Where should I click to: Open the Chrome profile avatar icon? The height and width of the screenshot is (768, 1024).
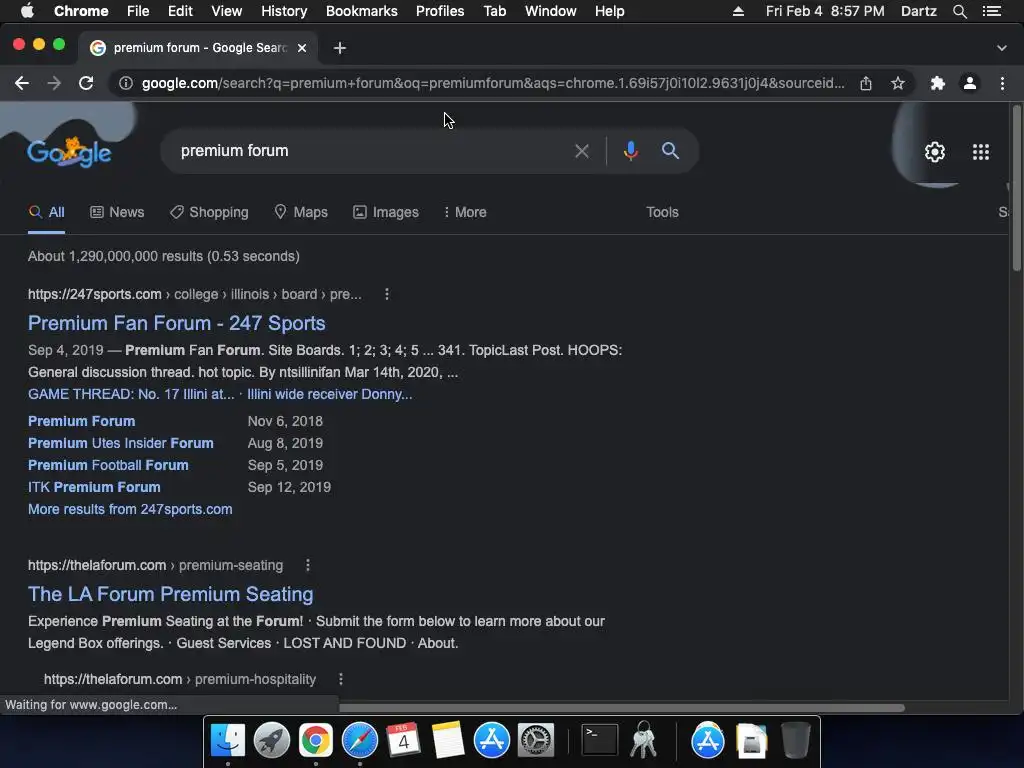point(970,83)
